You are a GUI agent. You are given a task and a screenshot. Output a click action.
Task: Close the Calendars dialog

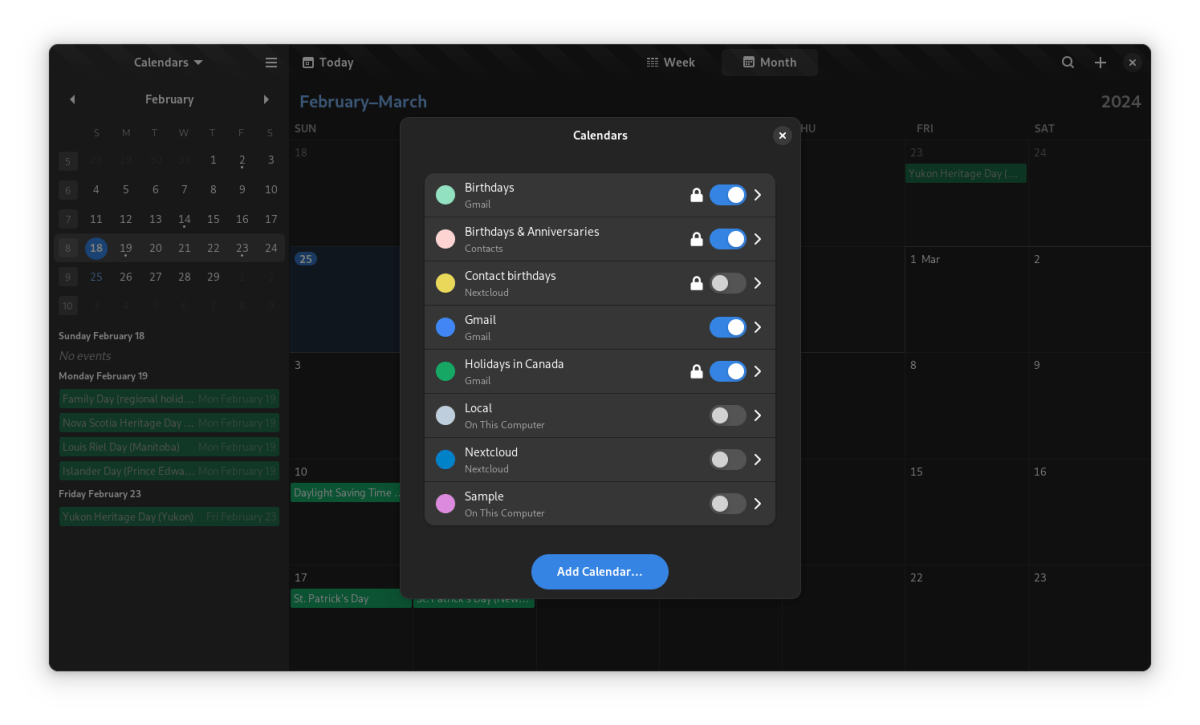(782, 135)
